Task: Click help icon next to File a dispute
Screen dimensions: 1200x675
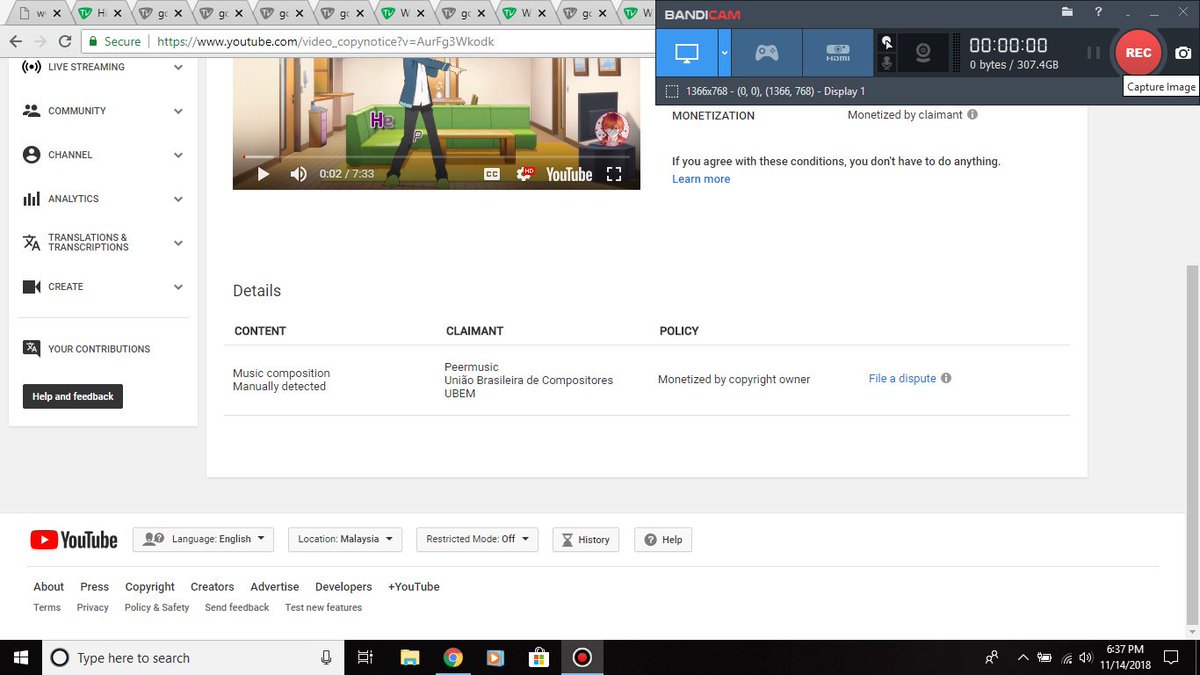Action: click(946, 379)
